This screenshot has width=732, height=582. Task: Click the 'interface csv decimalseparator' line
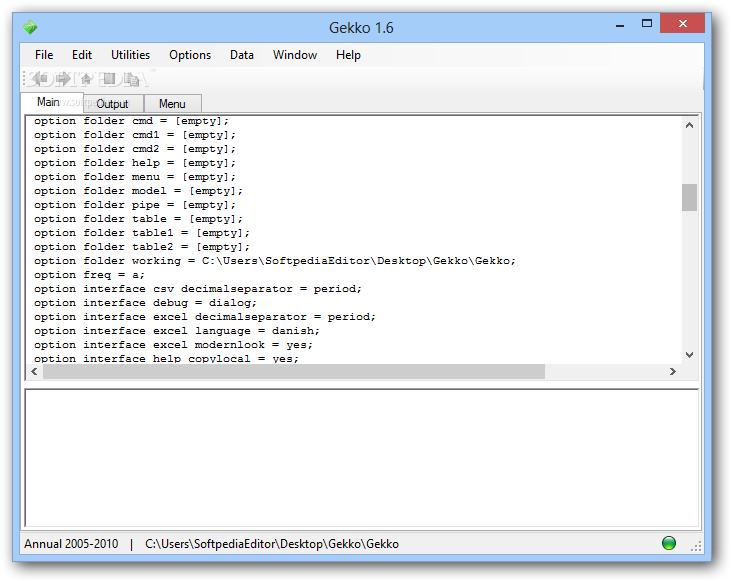click(197, 289)
